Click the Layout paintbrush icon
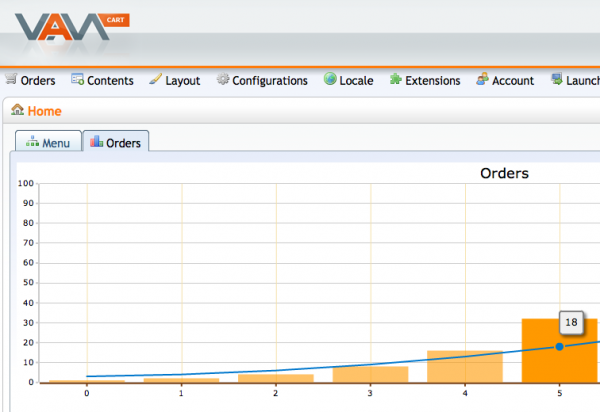This screenshot has width=600, height=412. pyautogui.click(x=155, y=79)
